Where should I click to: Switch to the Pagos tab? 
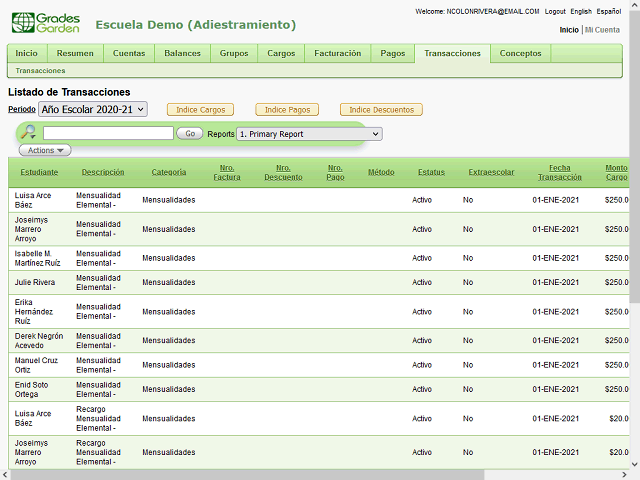pos(393,53)
